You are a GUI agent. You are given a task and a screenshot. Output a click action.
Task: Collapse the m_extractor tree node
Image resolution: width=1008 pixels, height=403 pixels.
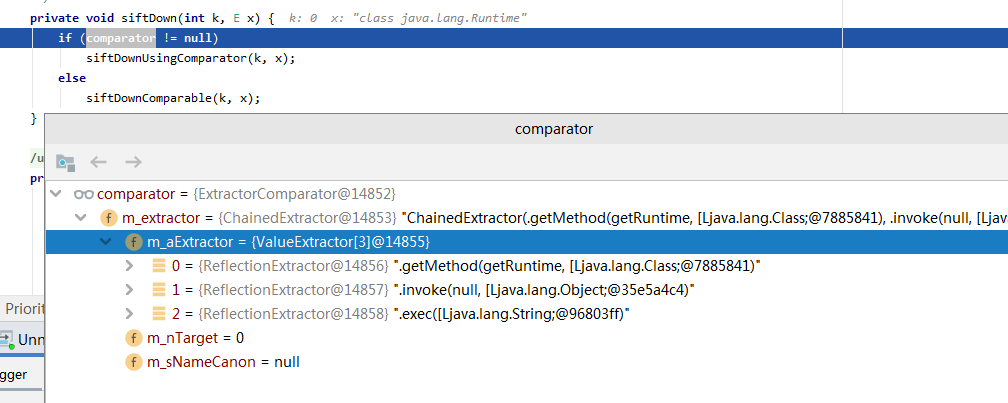(81, 218)
